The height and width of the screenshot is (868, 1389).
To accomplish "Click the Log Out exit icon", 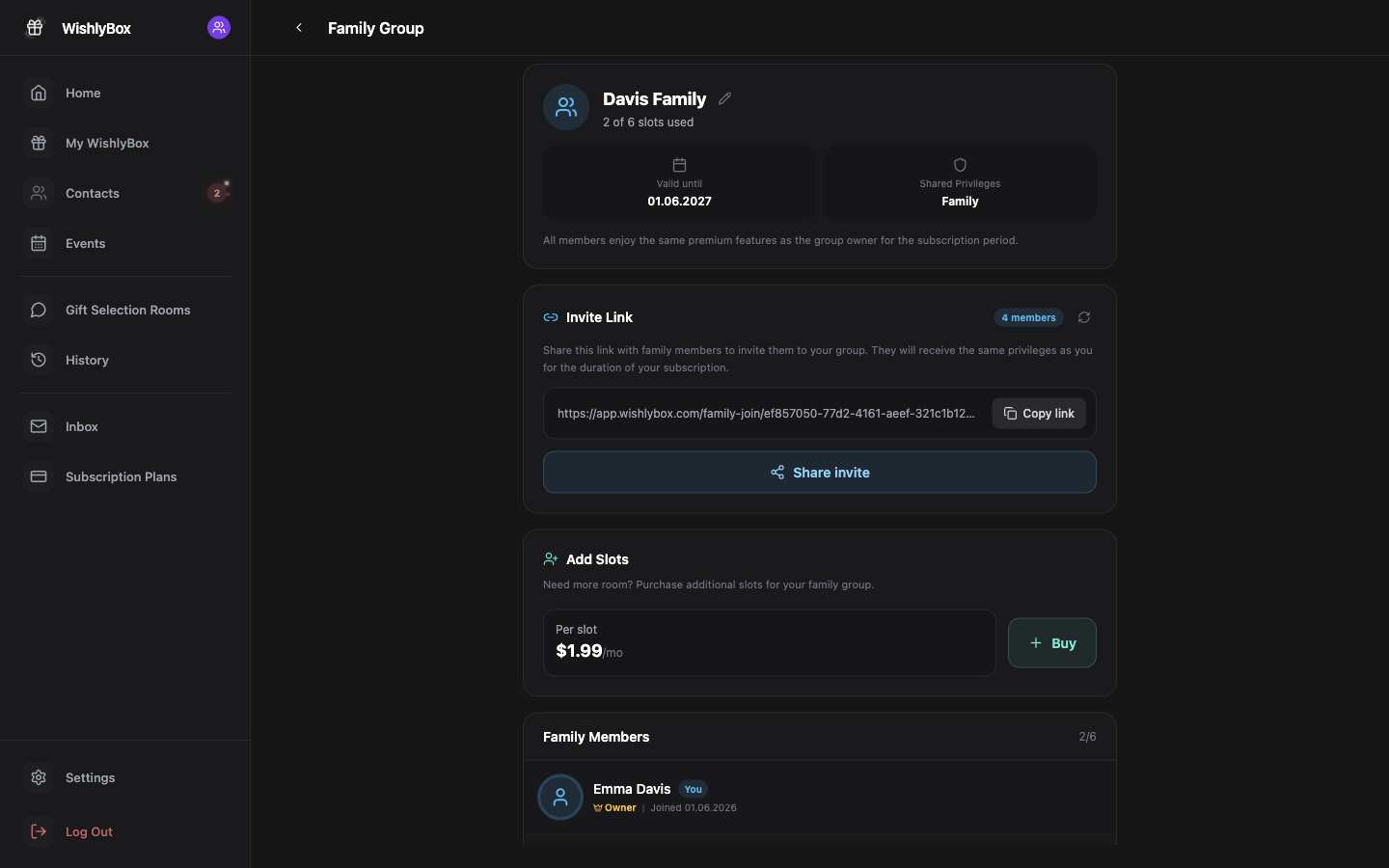I will 39,831.
